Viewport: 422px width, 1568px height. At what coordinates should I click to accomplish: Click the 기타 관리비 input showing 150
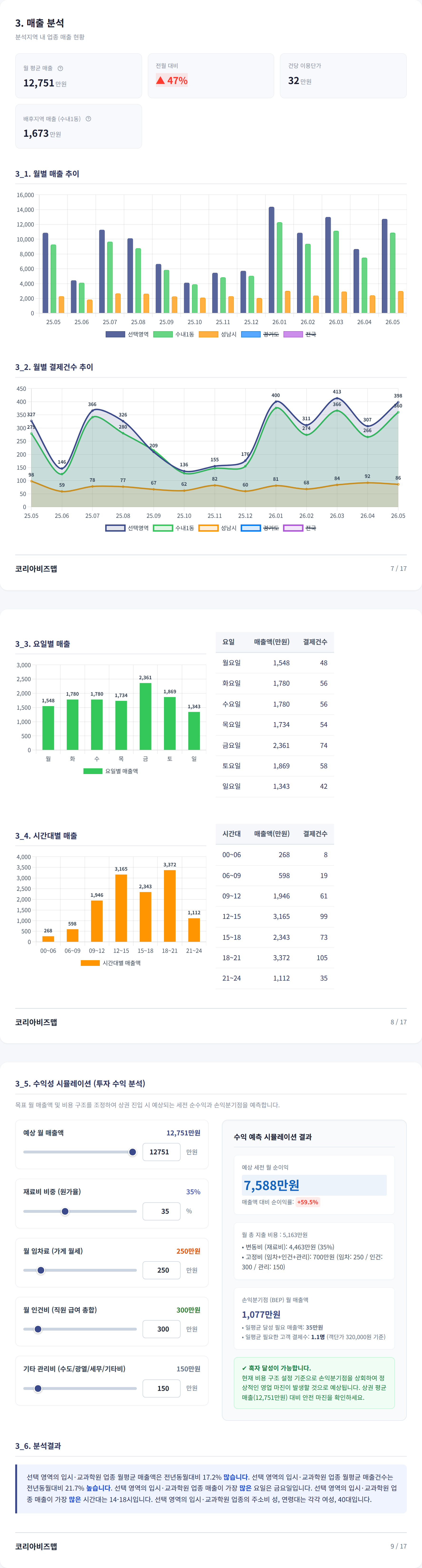coord(161,1389)
